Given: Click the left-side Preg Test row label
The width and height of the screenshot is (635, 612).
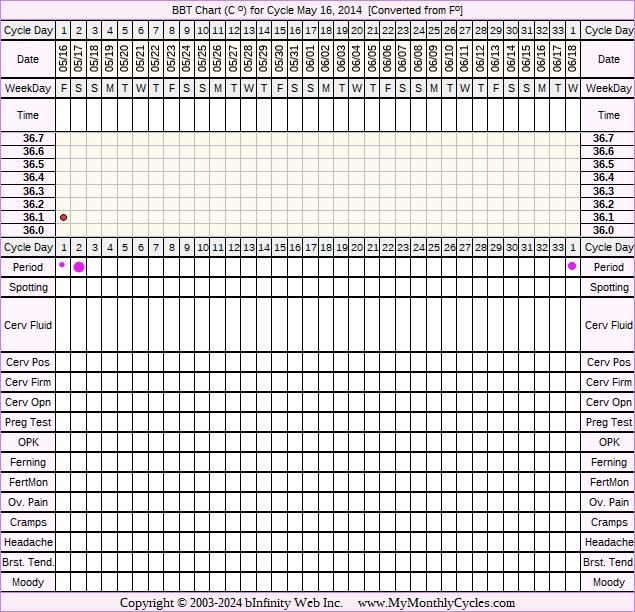Looking at the screenshot, I should [28, 422].
